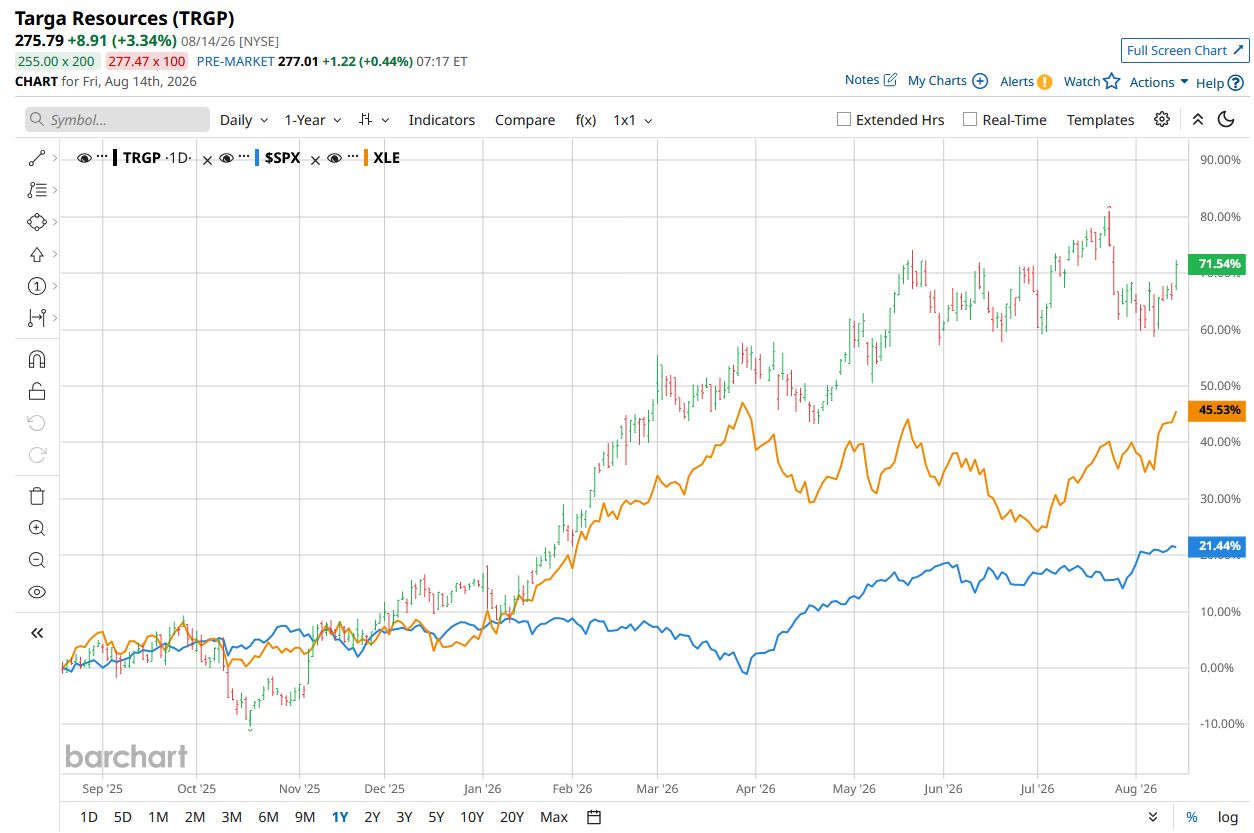The width and height of the screenshot is (1254, 833).
Task: Click the Notes link
Action: (x=862, y=80)
